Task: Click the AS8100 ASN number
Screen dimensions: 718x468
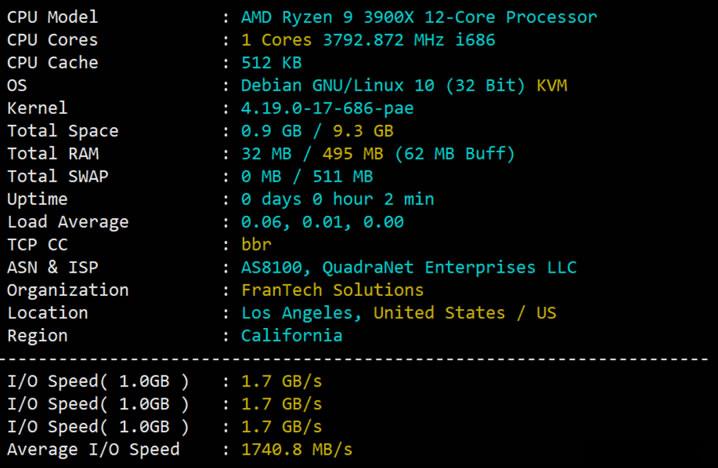Action: [x=272, y=267]
